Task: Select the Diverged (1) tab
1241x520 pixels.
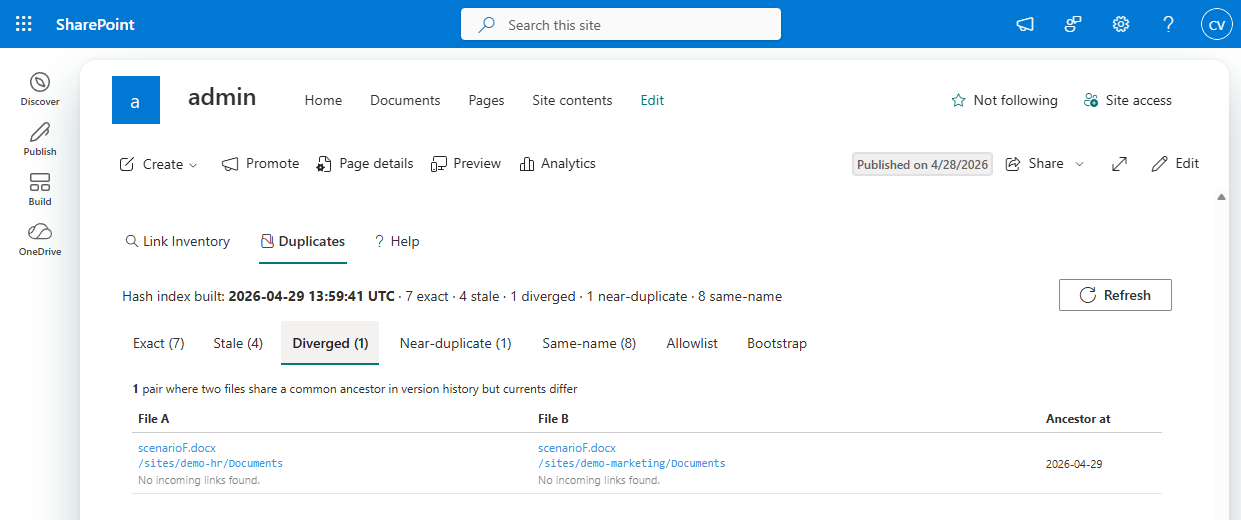Action: coord(330,343)
